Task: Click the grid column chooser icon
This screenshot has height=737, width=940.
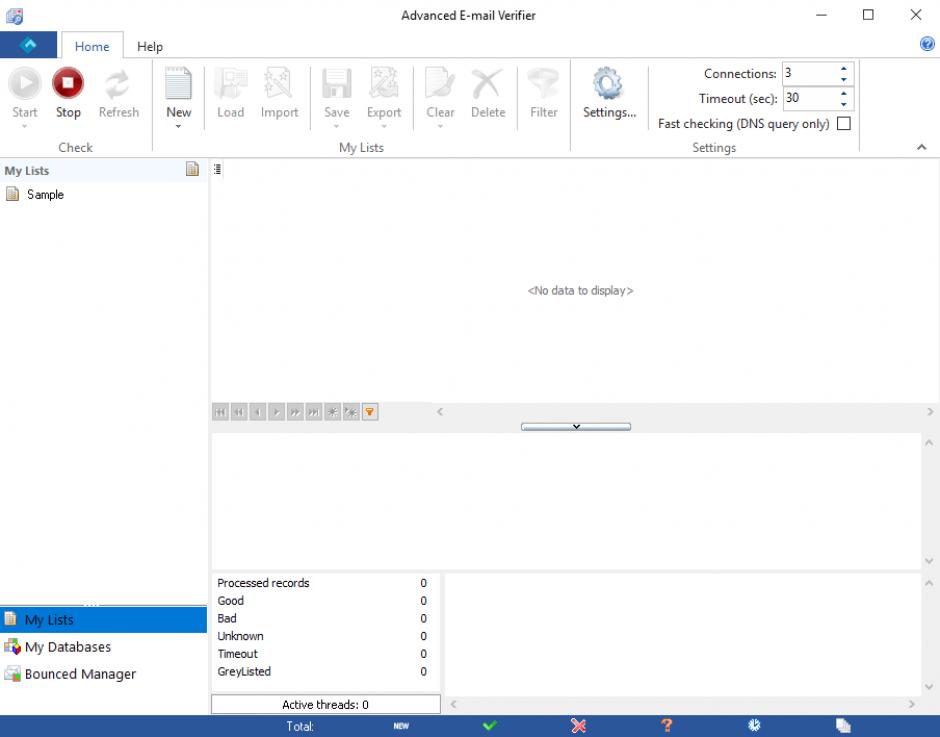Action: point(217,169)
